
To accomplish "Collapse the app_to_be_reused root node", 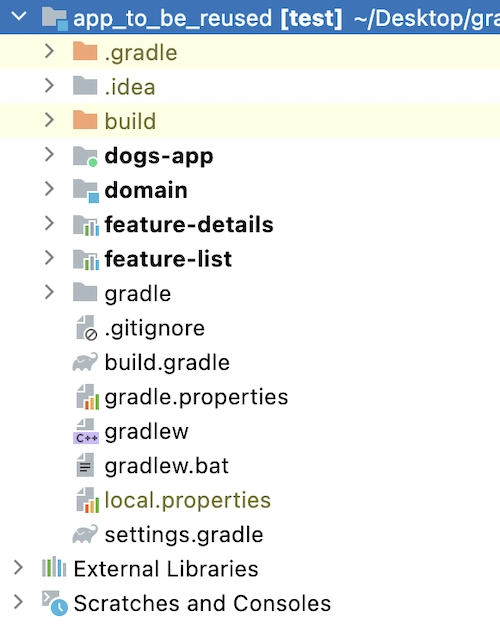I will [19, 16].
